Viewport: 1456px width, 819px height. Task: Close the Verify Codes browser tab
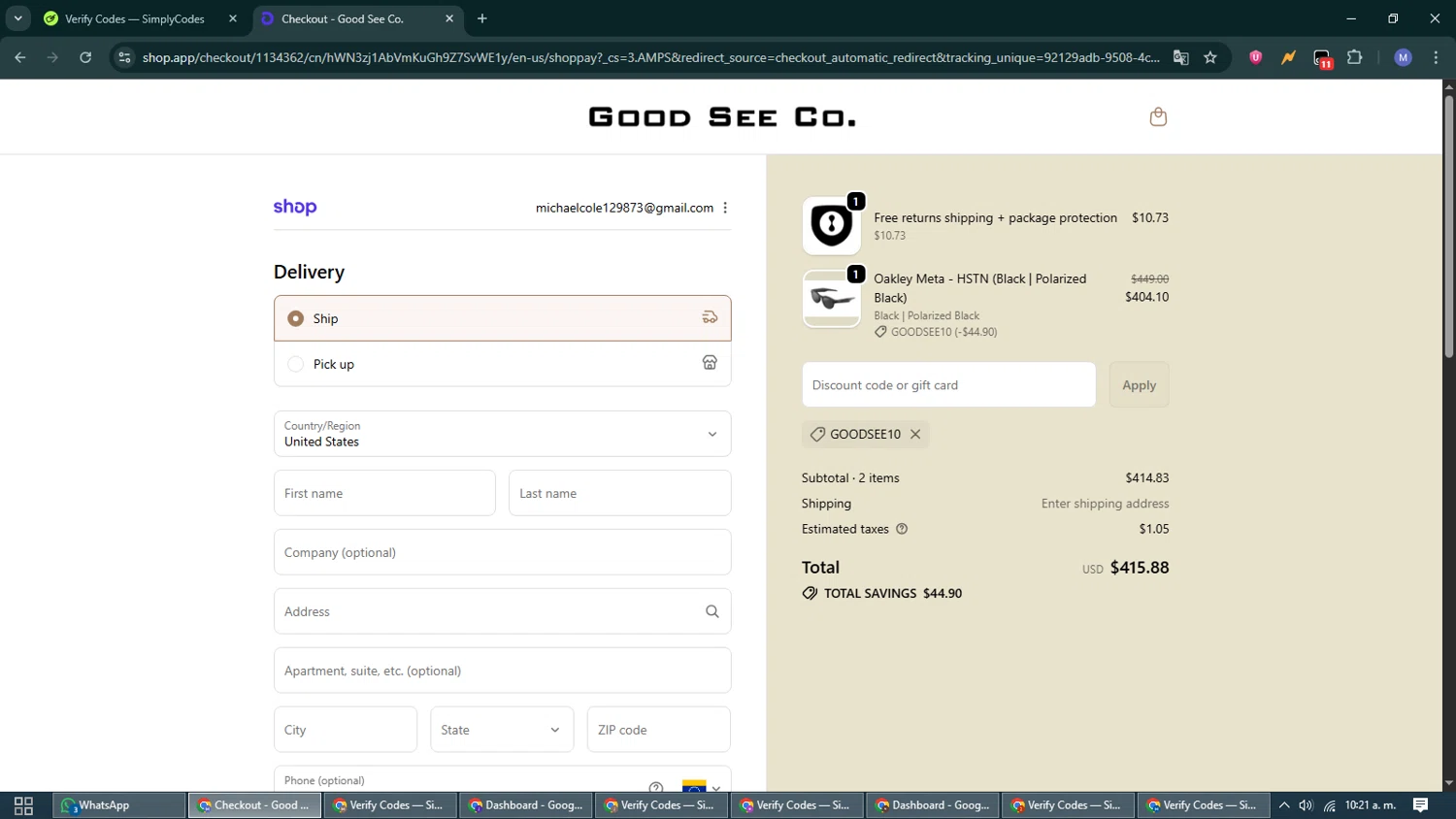233,18
